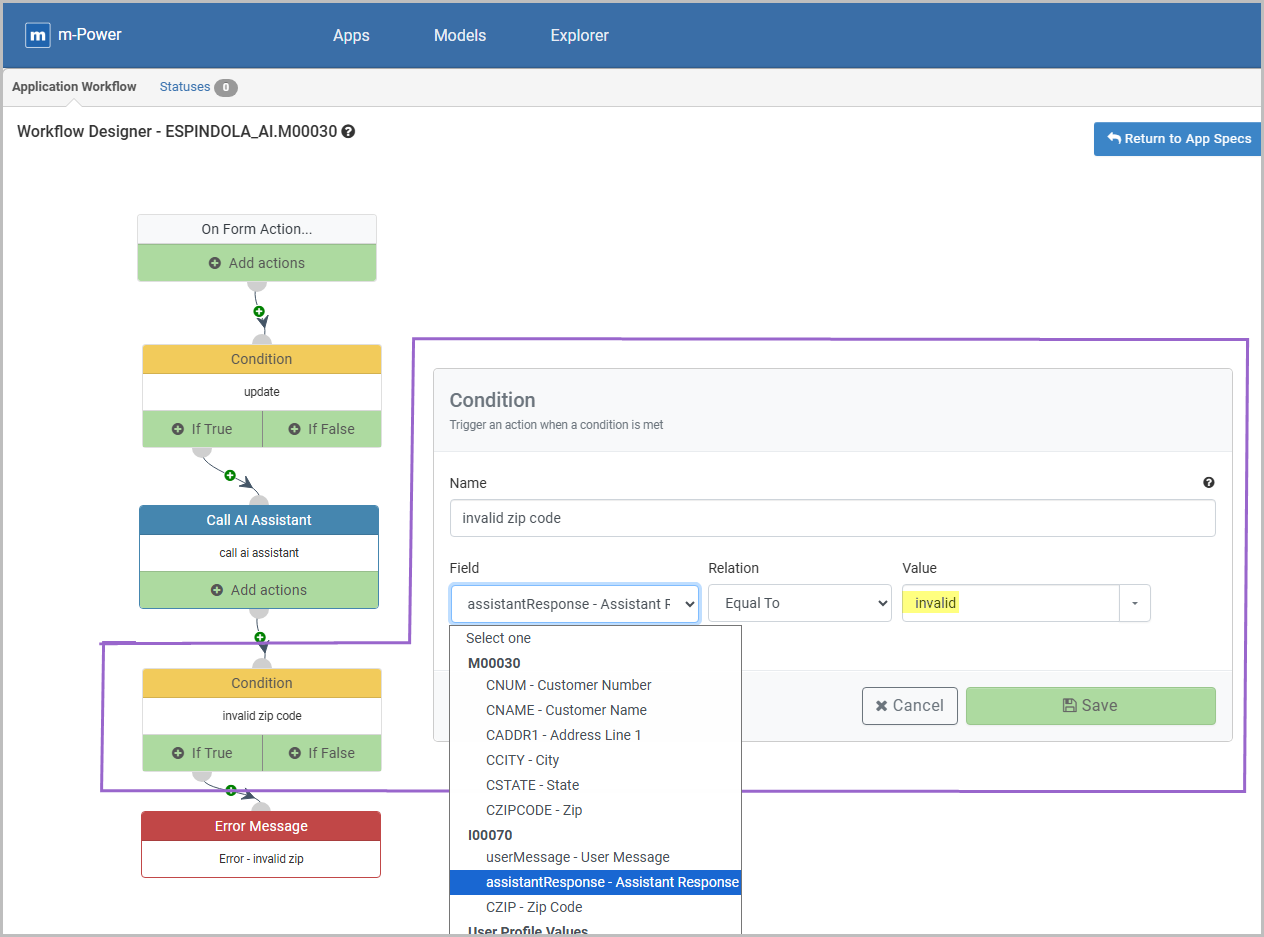This screenshot has height=937, width=1264.
Task: Open the Relation dropdown showing Equal To
Action: pyautogui.click(x=799, y=604)
